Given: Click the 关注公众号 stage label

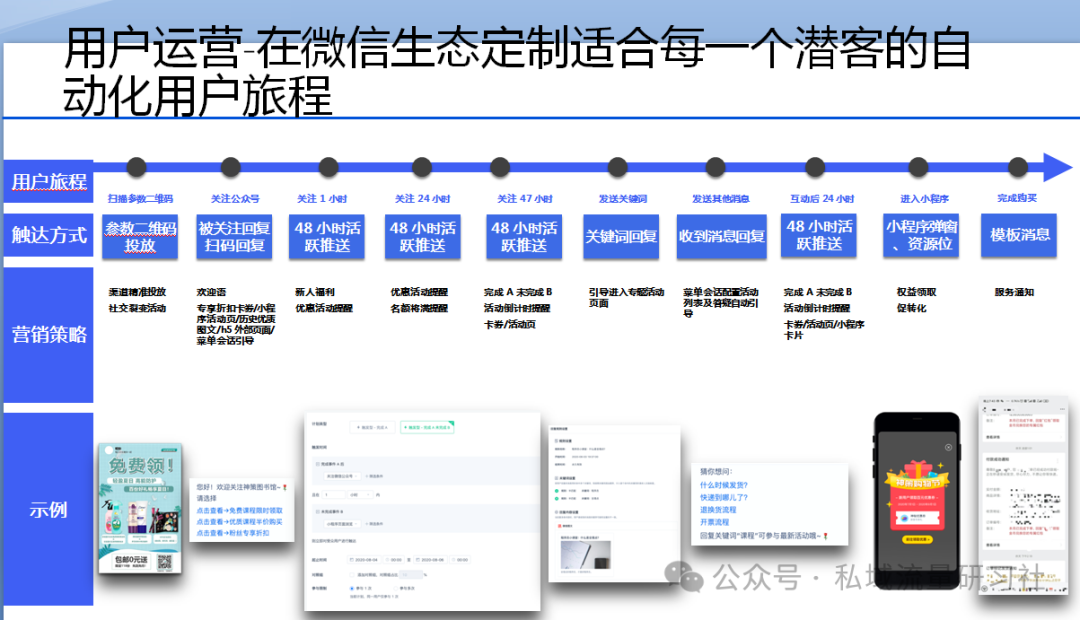Looking at the screenshot, I should point(235,198).
